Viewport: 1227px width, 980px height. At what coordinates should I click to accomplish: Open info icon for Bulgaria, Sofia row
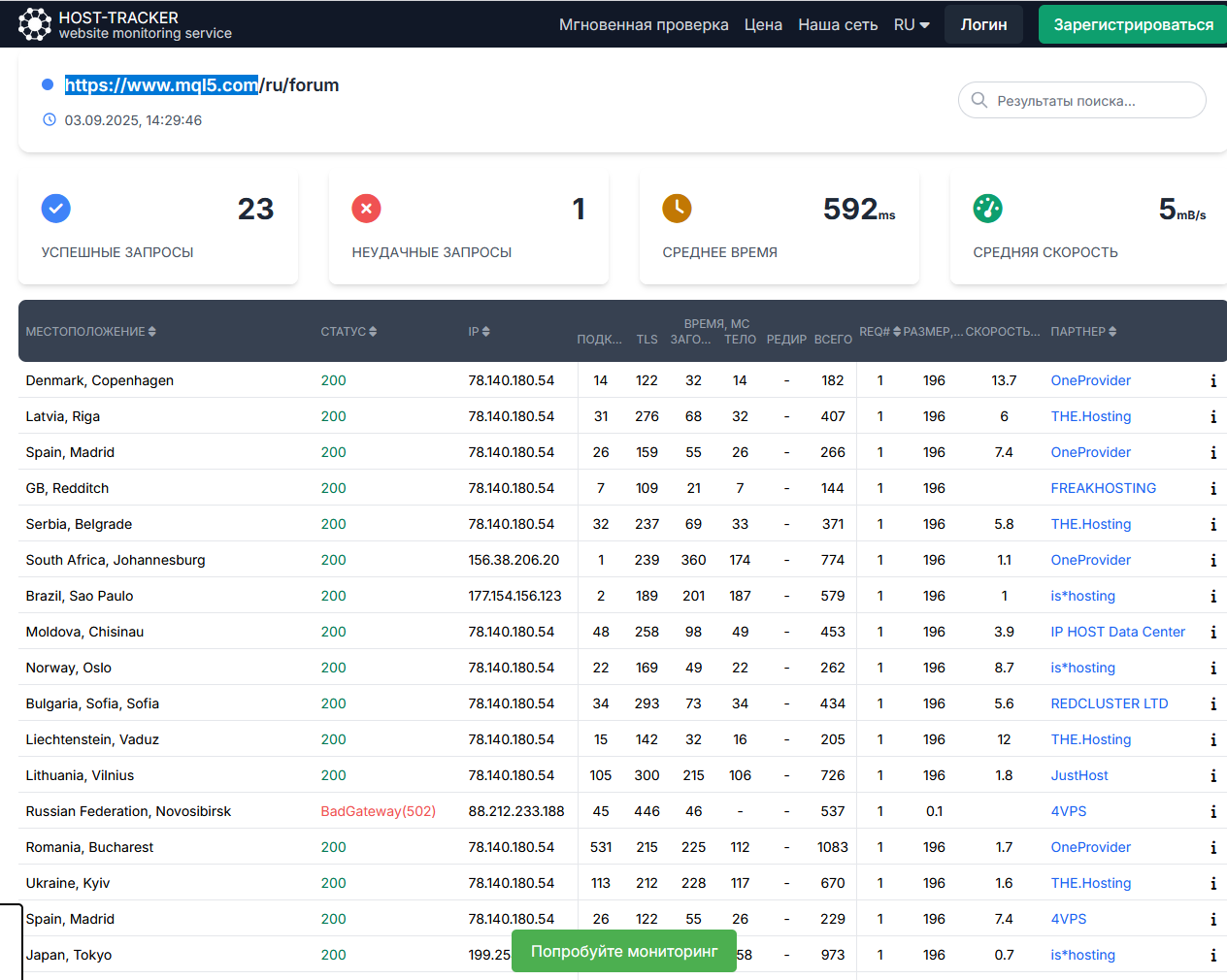coord(1213,703)
